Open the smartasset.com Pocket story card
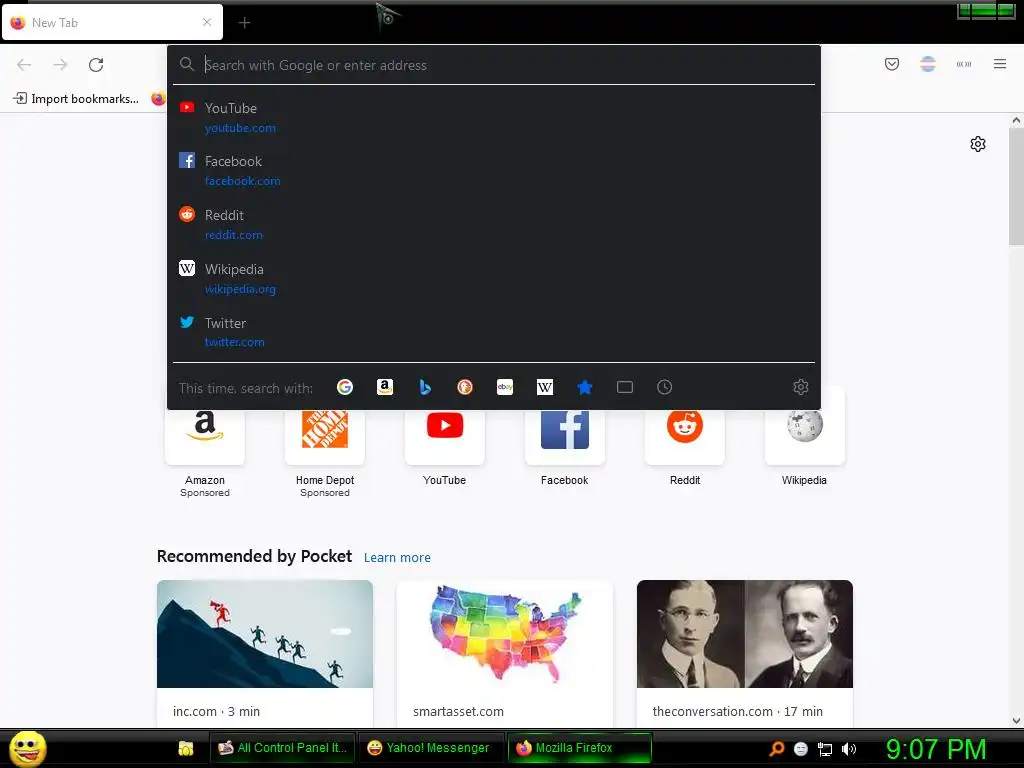 point(504,653)
